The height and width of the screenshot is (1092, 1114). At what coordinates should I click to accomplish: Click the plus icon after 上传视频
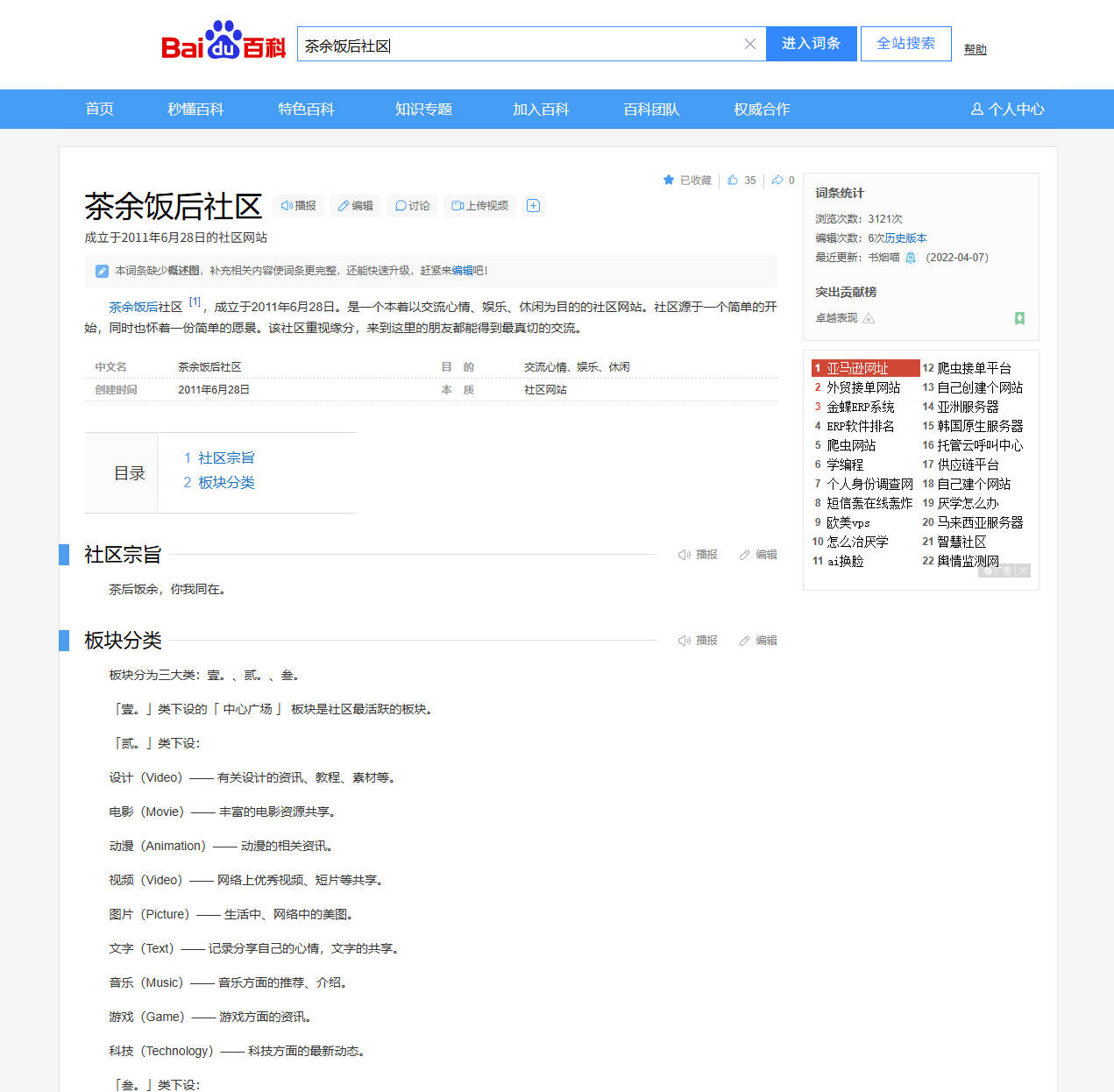pos(533,206)
